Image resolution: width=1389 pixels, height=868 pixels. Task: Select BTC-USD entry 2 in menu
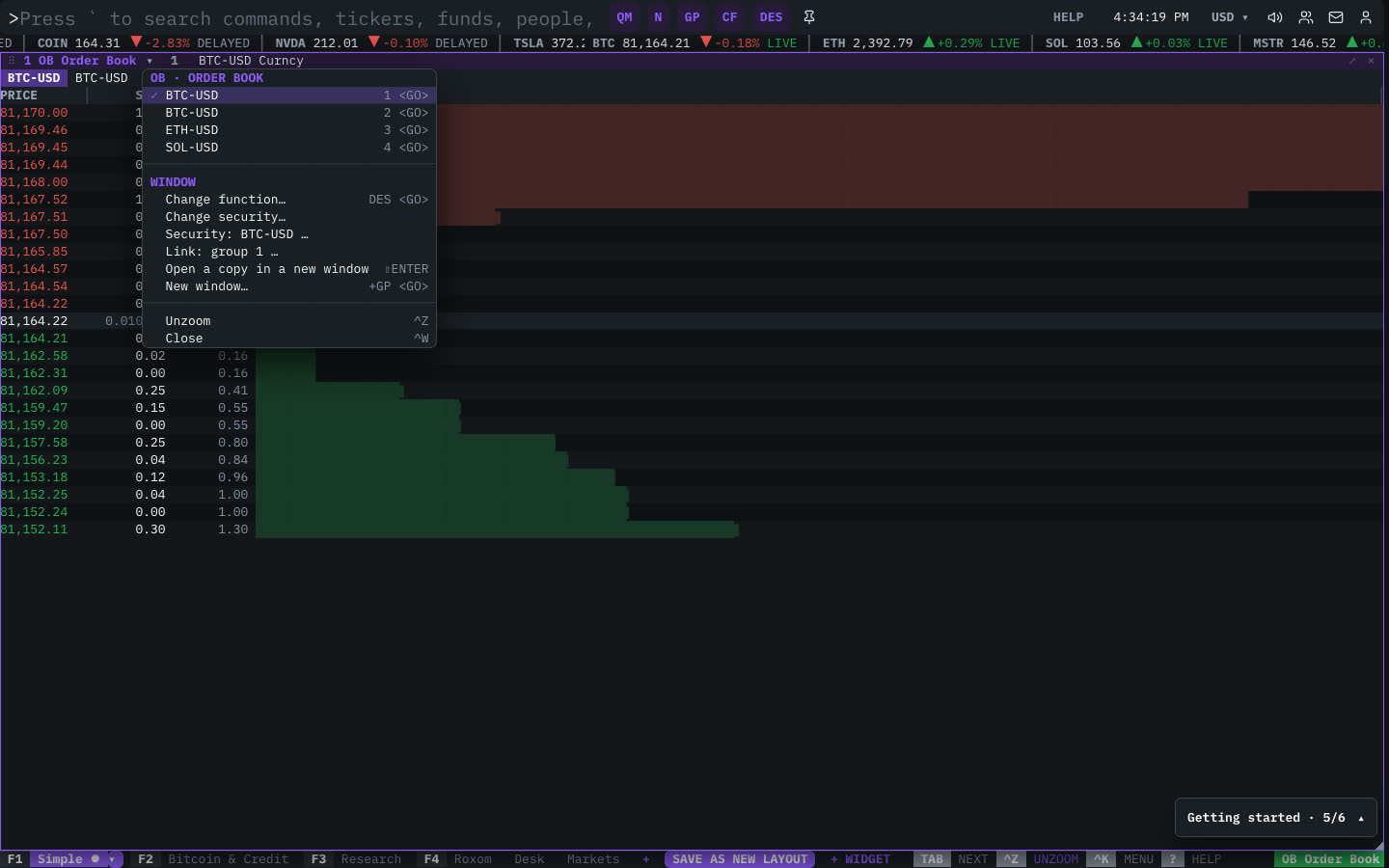click(289, 113)
